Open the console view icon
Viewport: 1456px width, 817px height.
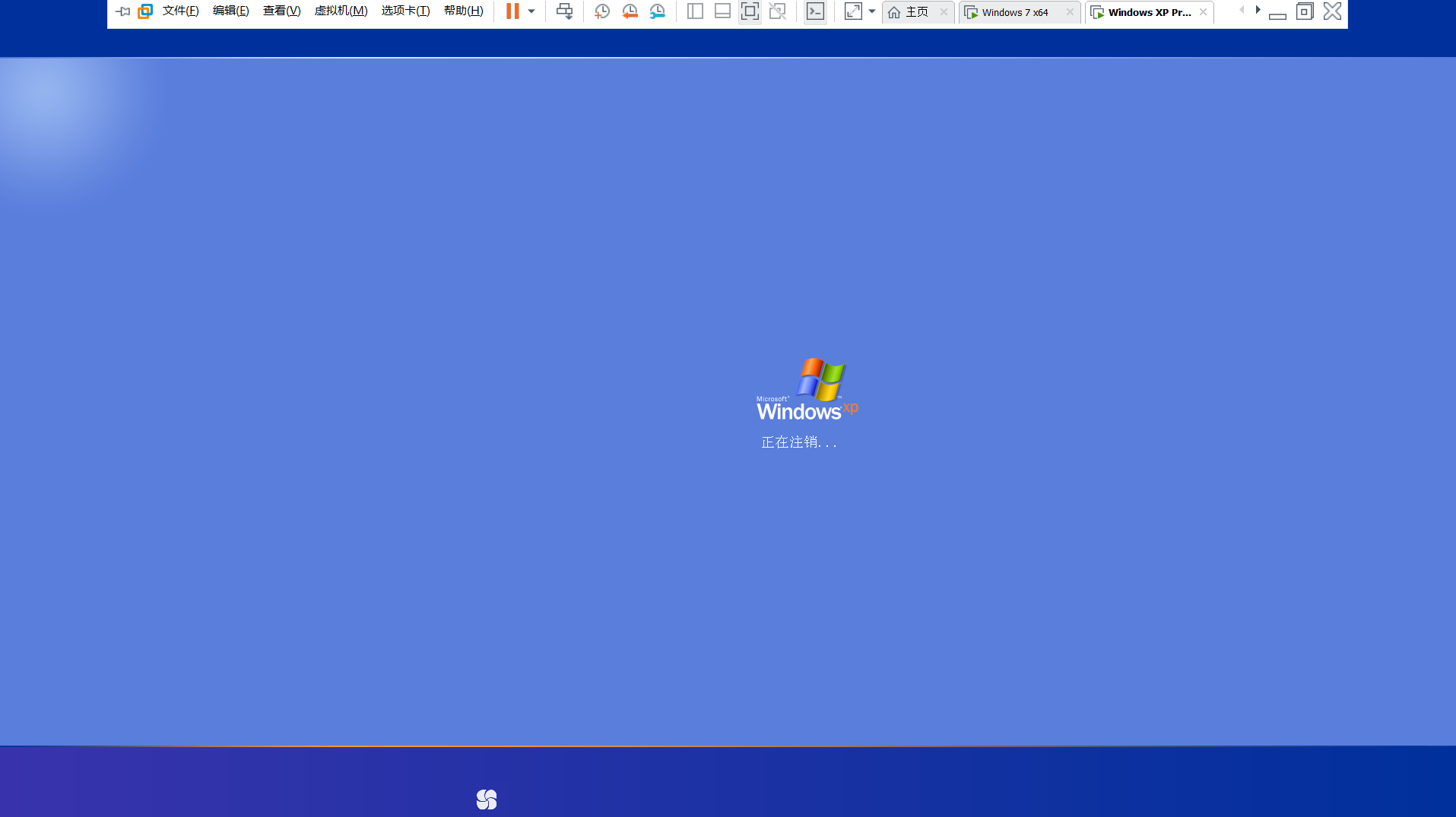815,11
